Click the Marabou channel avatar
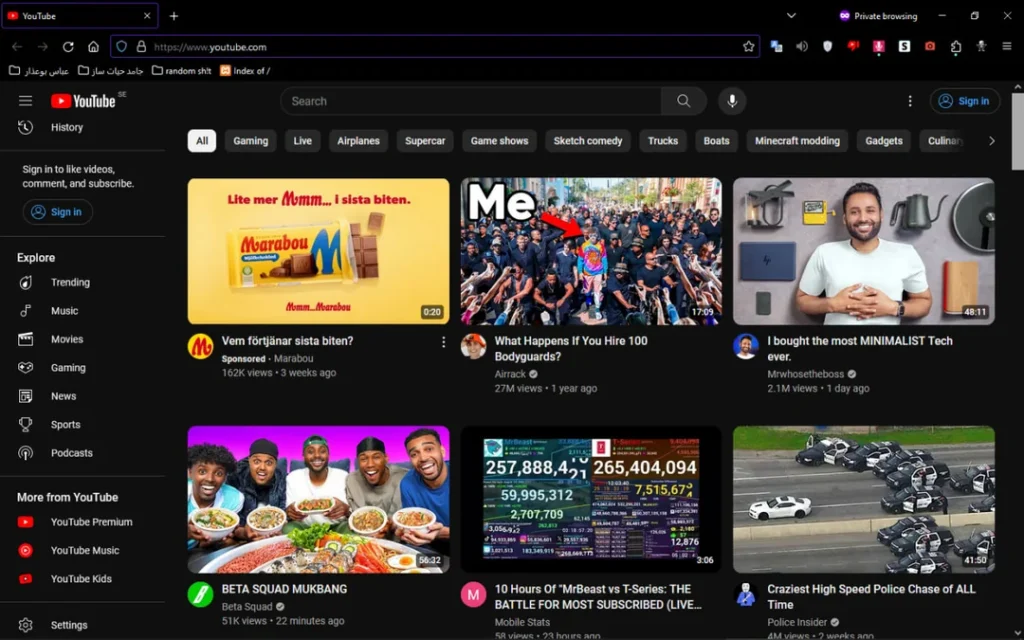 [200, 347]
